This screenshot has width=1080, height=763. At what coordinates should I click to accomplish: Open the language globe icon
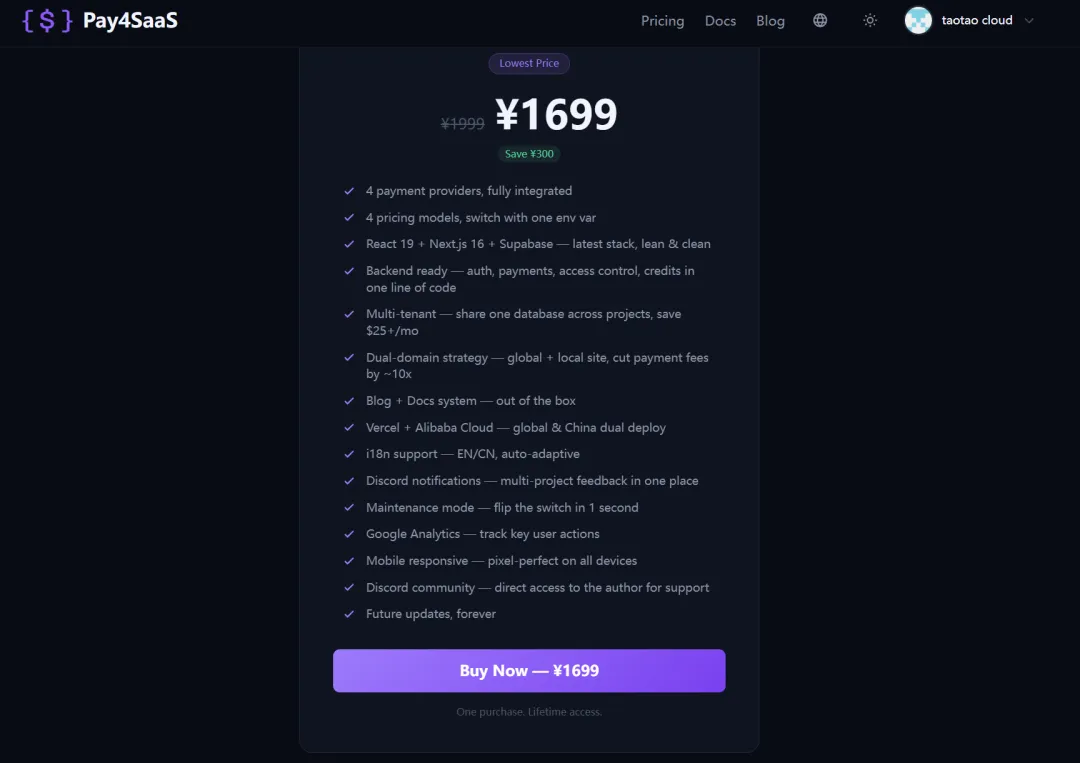(x=820, y=20)
